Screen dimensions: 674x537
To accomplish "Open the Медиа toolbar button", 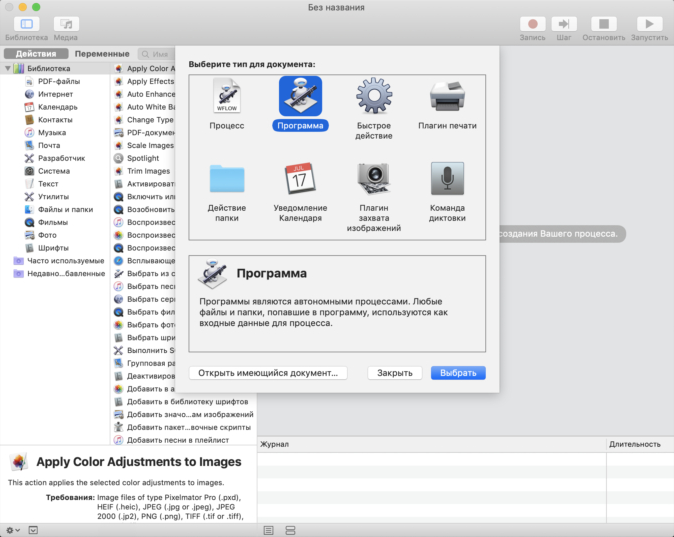I will pos(66,24).
